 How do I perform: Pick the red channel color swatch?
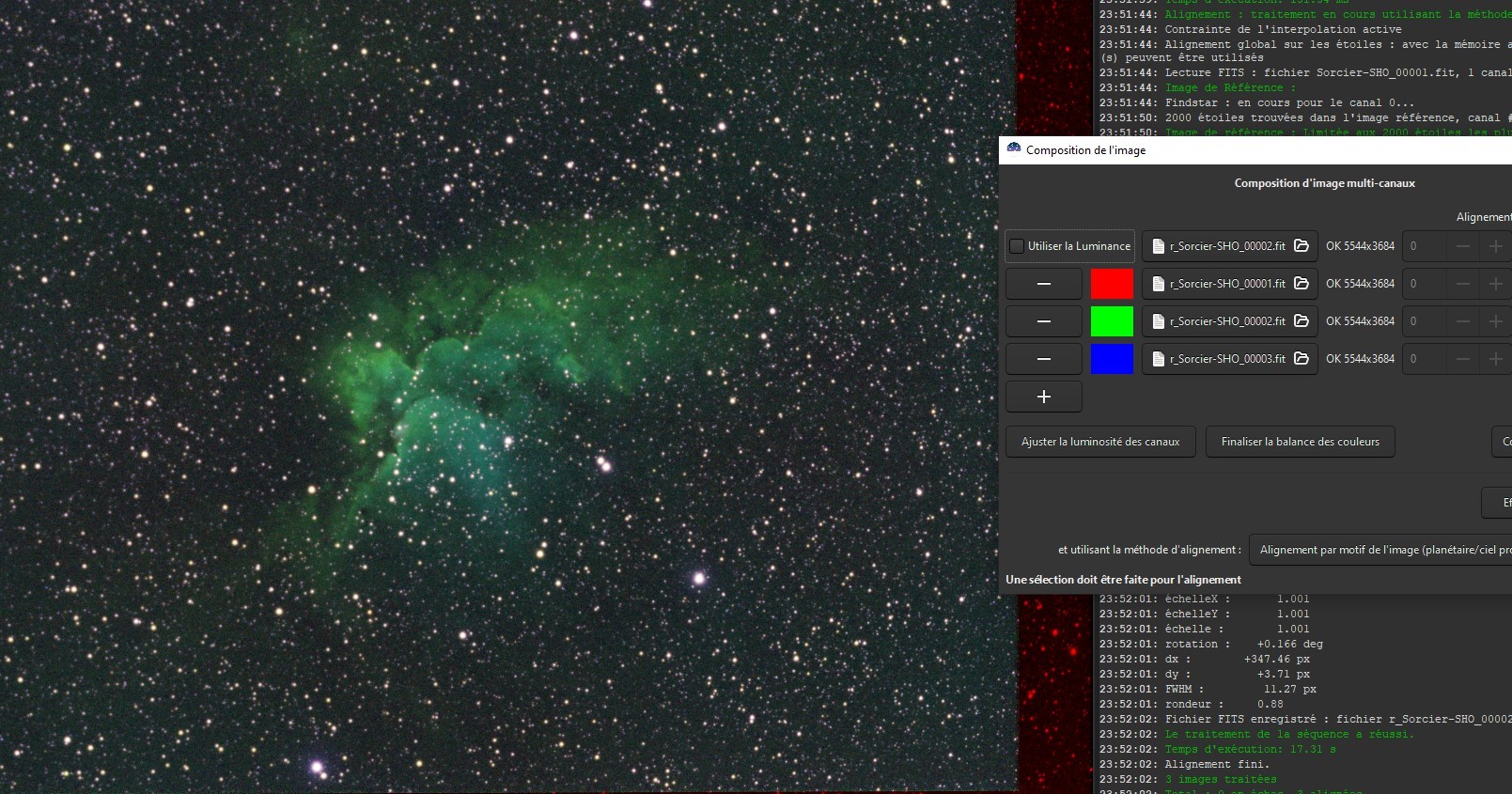click(x=1112, y=284)
